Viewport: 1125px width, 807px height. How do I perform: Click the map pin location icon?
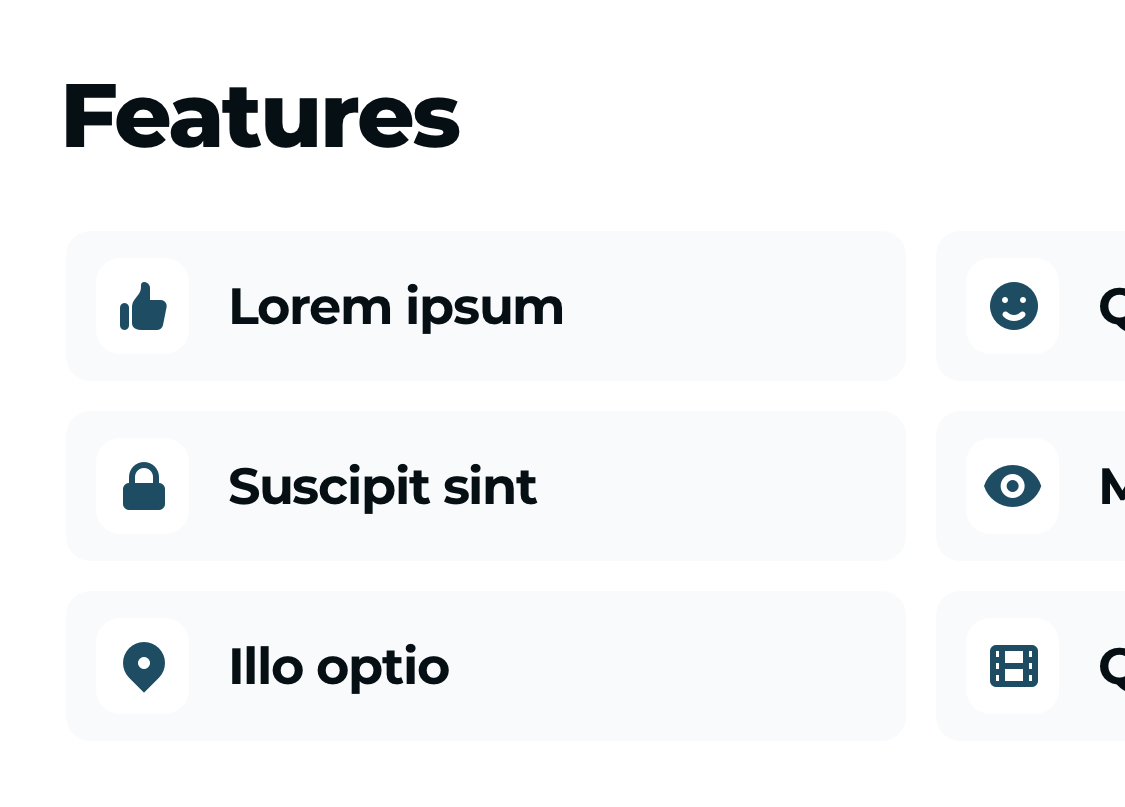143,666
